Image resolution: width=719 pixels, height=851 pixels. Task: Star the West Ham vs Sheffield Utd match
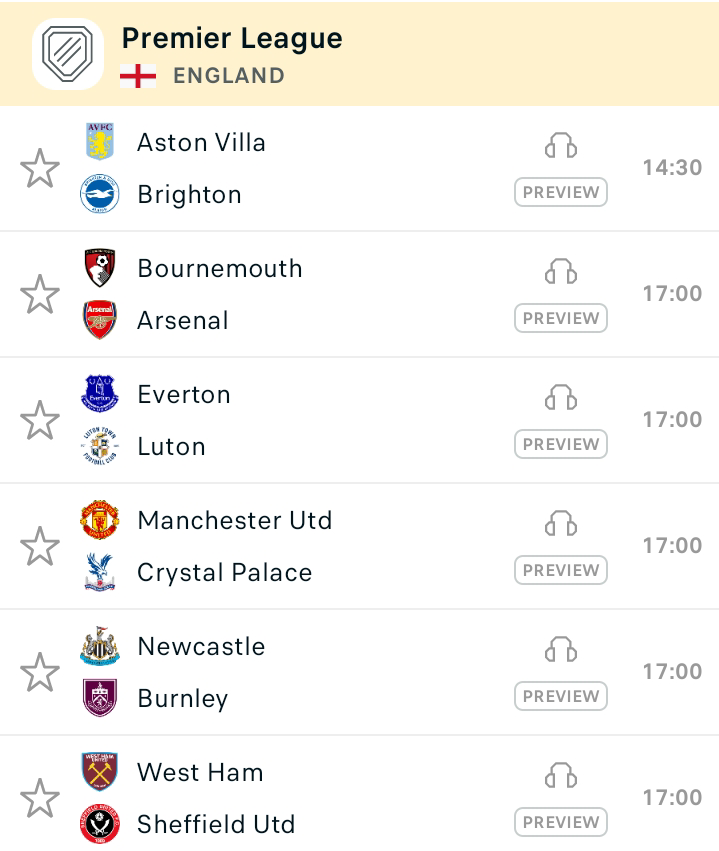40,798
